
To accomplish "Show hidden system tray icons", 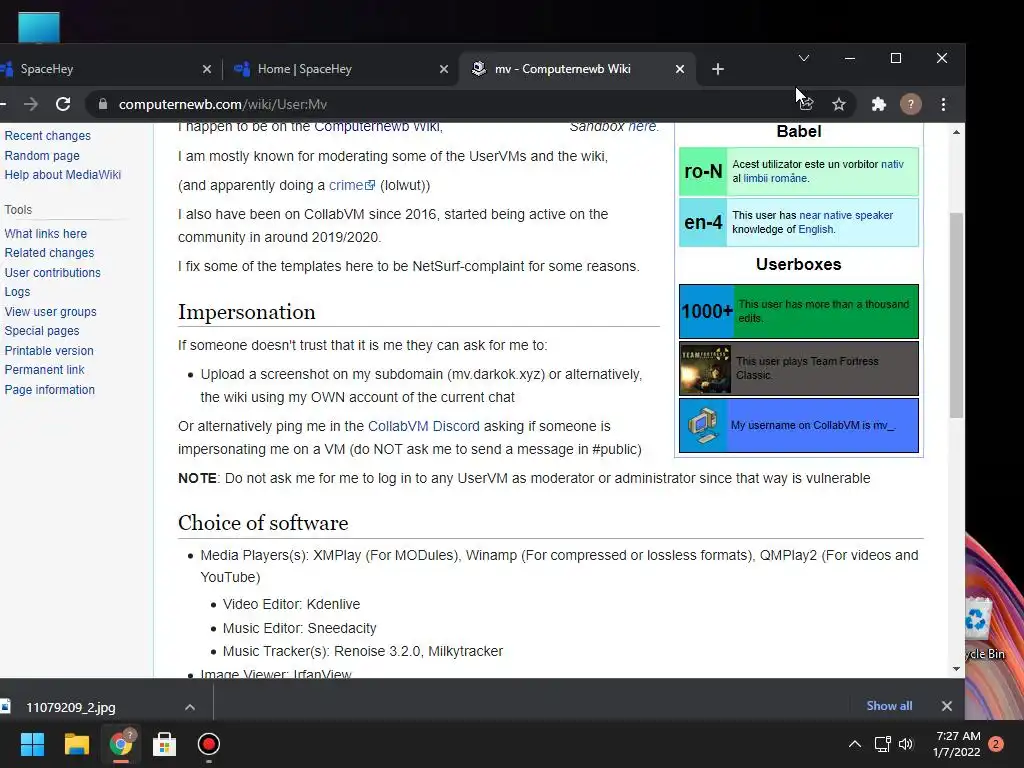I will (854, 744).
